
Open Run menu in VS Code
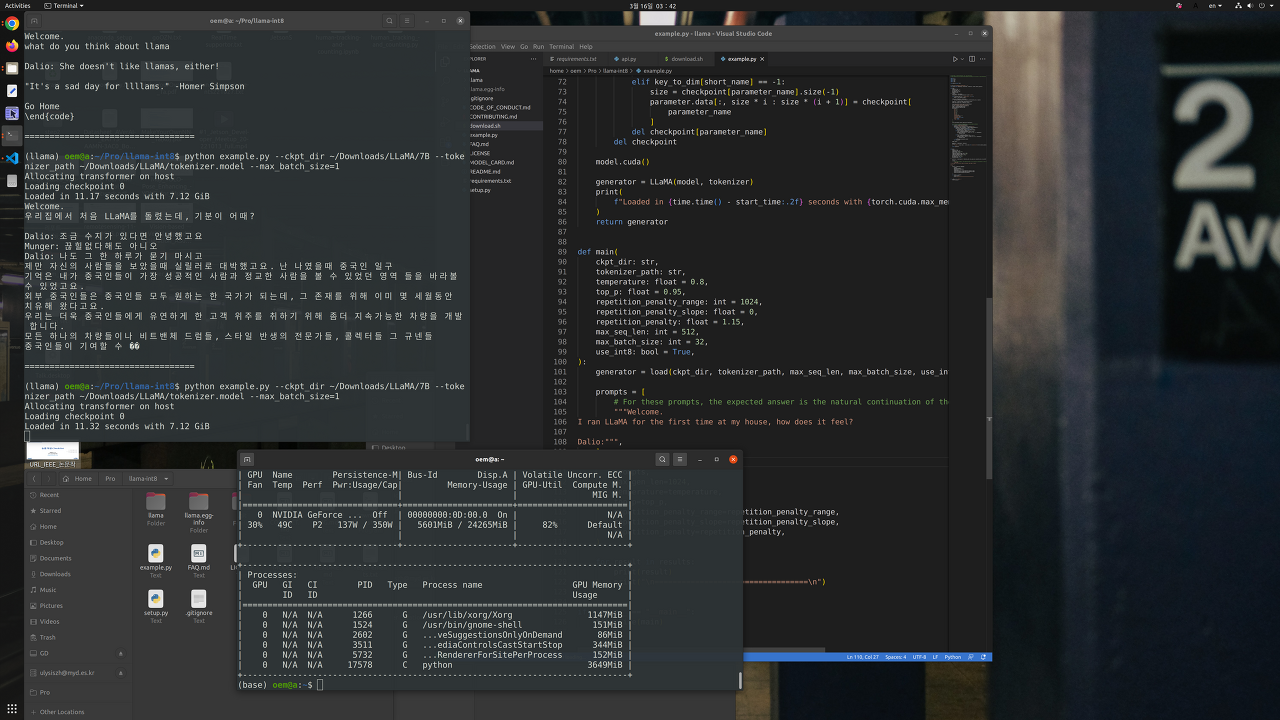(x=538, y=46)
